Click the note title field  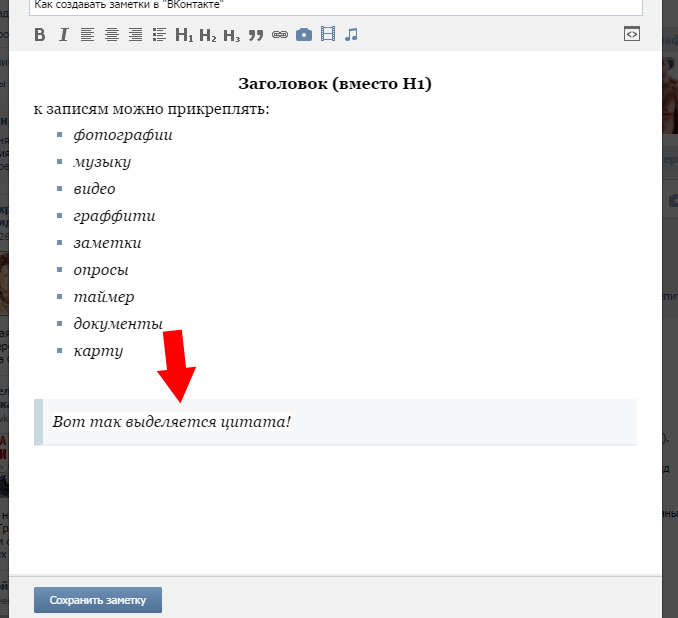pos(336,6)
